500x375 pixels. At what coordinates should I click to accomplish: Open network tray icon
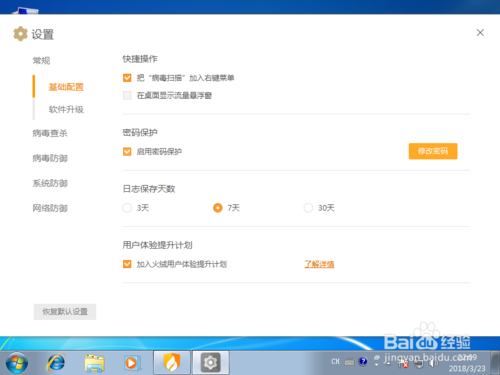coord(419,364)
